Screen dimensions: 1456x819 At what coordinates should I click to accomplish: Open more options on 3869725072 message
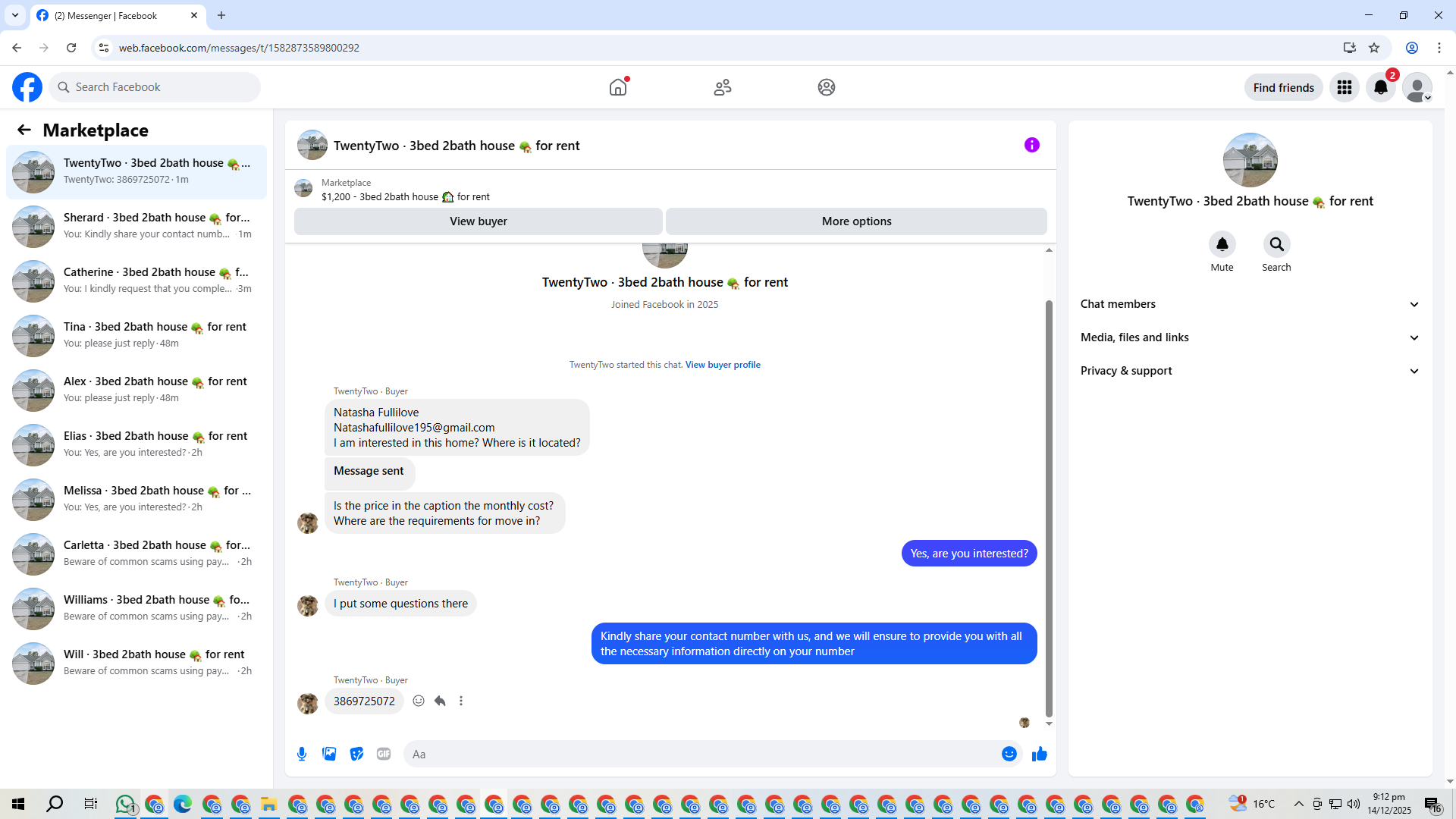pyautogui.click(x=461, y=701)
